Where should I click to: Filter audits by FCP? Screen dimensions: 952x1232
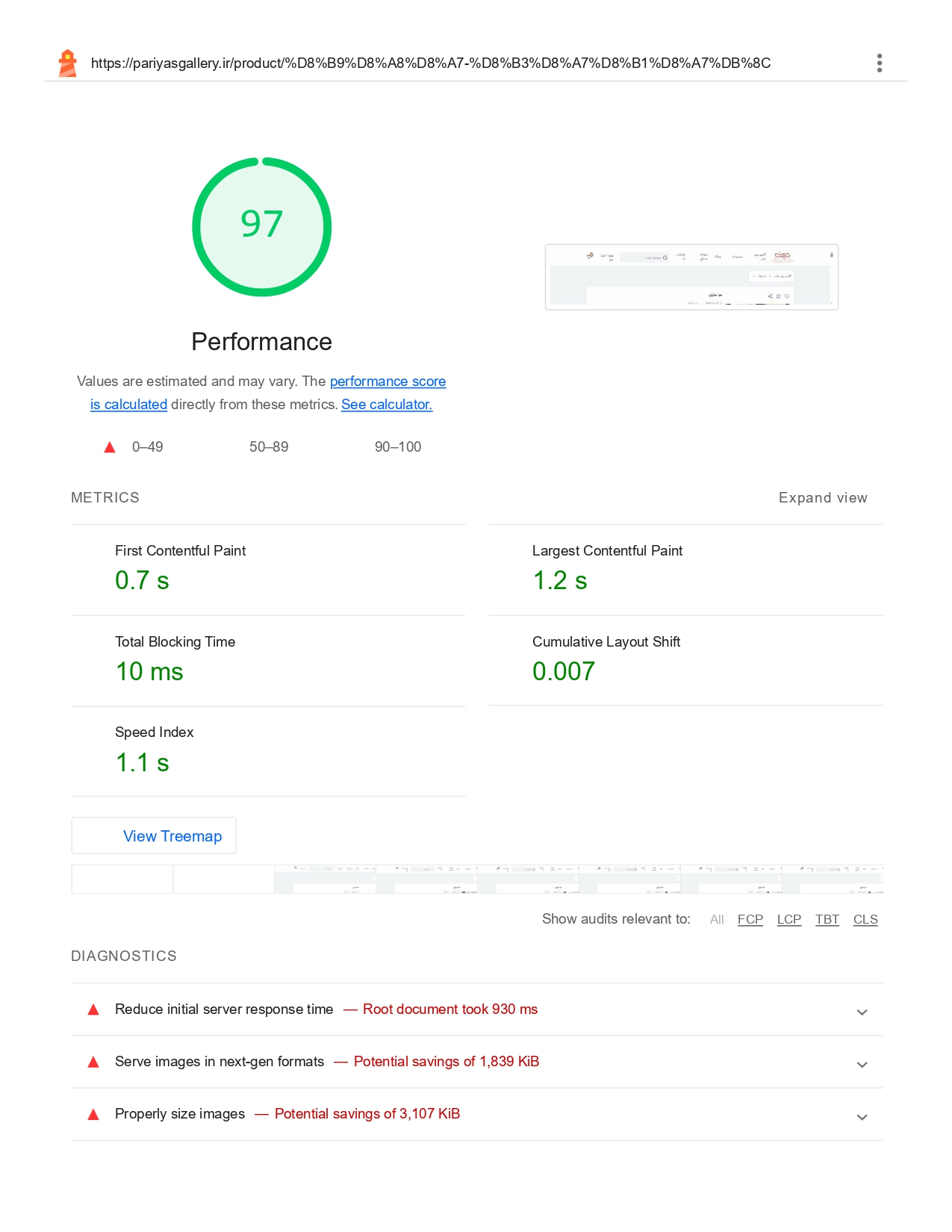click(750, 919)
